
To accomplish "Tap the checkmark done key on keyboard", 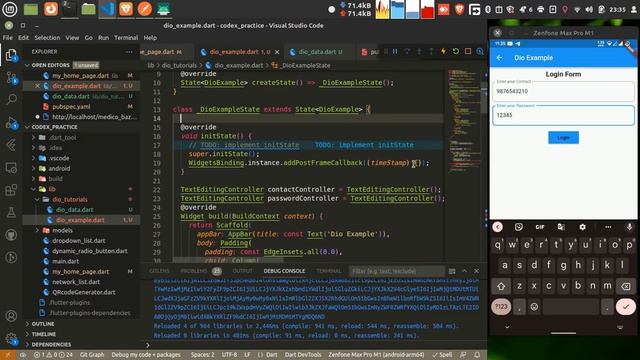I will pos(626,307).
